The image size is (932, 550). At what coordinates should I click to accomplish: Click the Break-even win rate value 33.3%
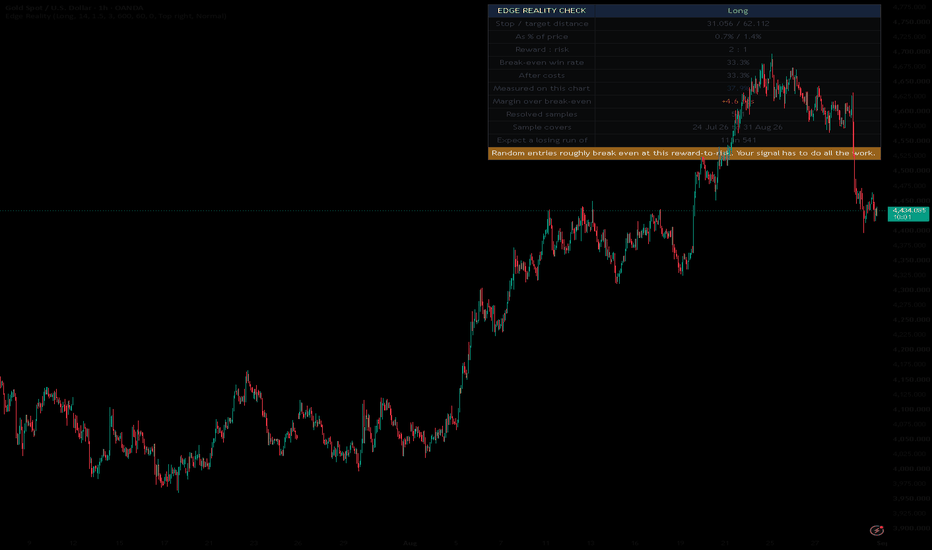coord(738,62)
